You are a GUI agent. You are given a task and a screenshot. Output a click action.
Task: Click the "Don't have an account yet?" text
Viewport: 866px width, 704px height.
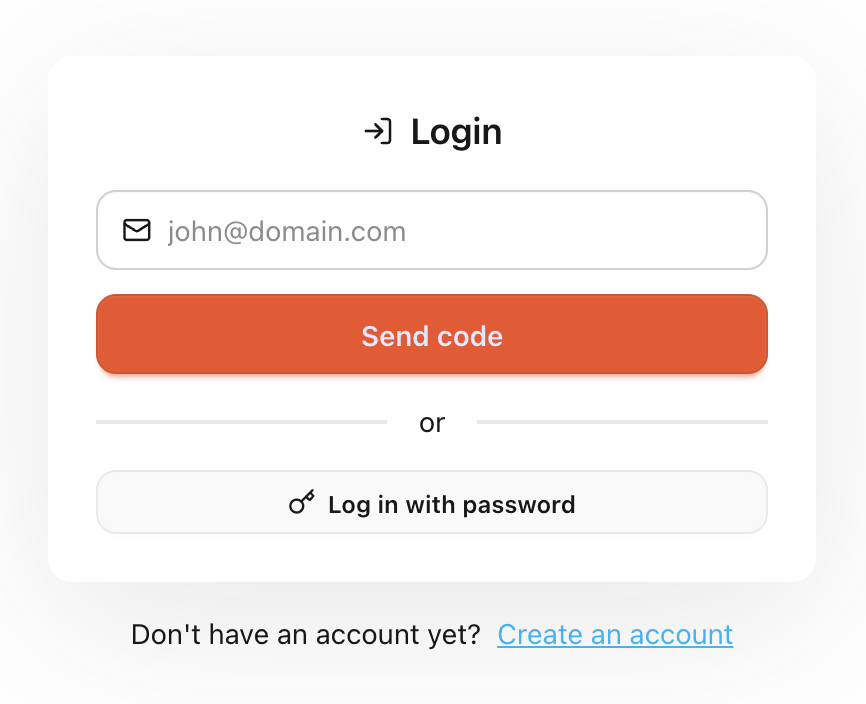point(306,634)
